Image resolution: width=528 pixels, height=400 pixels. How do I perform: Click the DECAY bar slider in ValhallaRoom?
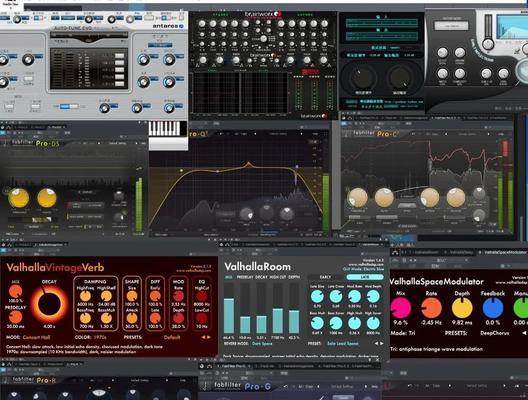click(x=262, y=308)
